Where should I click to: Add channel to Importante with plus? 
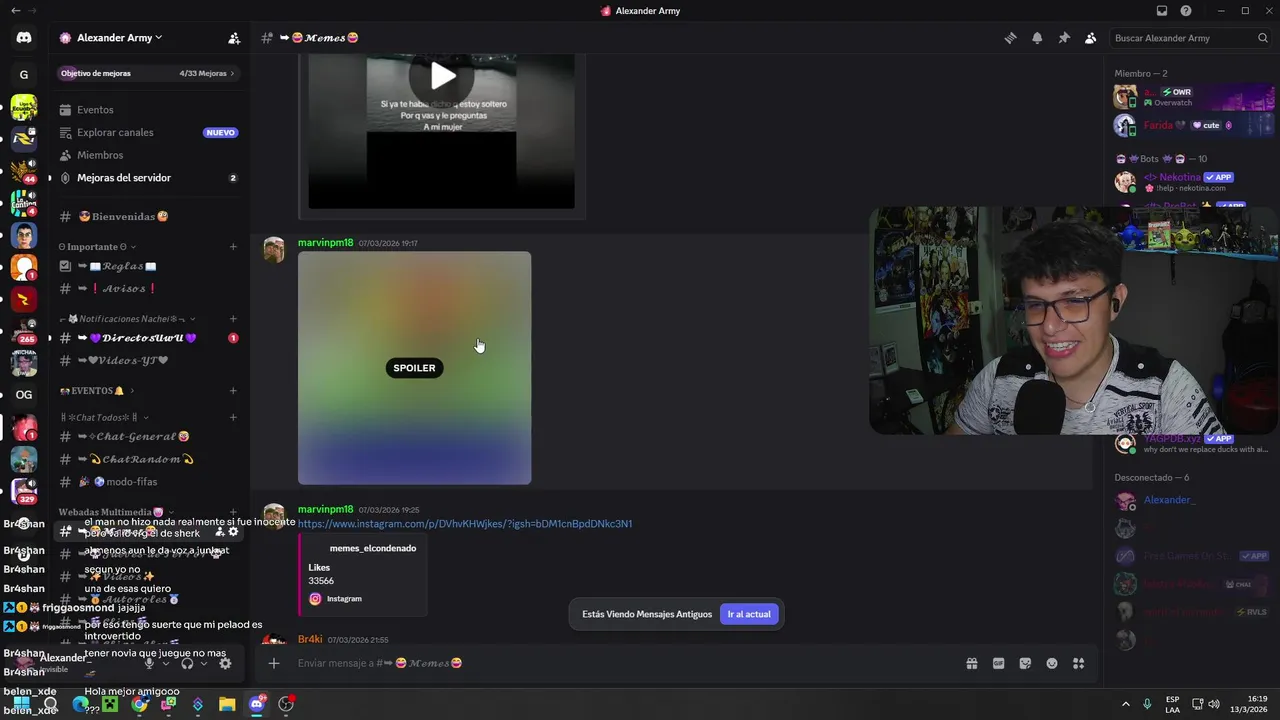(x=233, y=247)
